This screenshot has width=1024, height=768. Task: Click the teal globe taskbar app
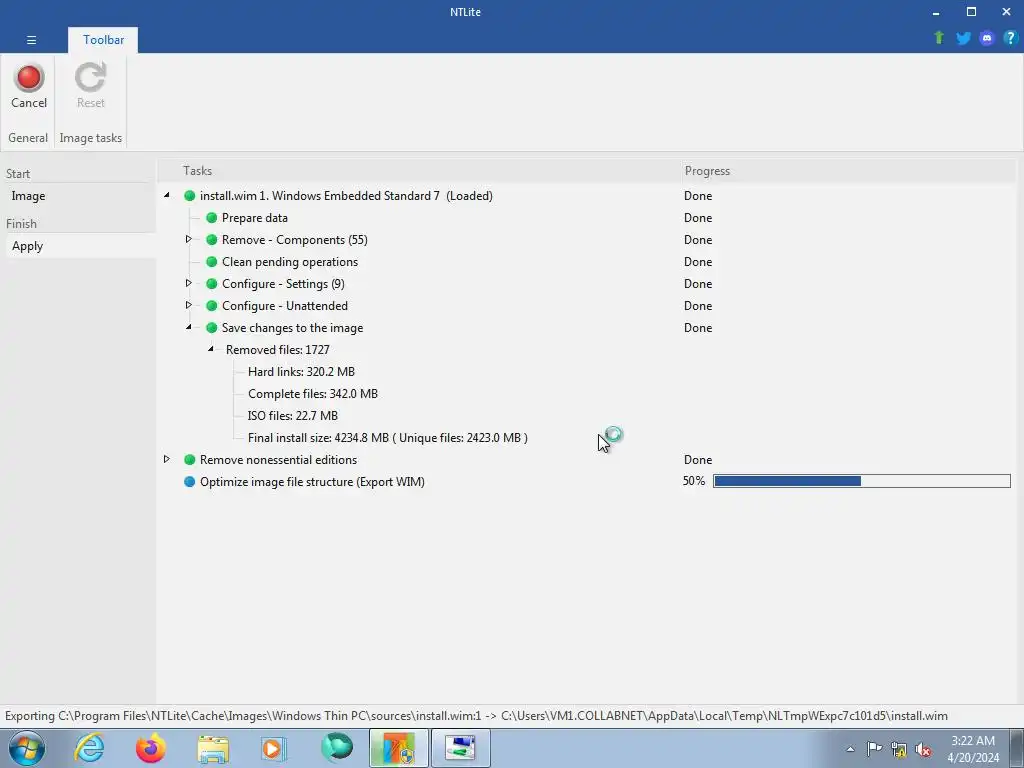[336, 748]
